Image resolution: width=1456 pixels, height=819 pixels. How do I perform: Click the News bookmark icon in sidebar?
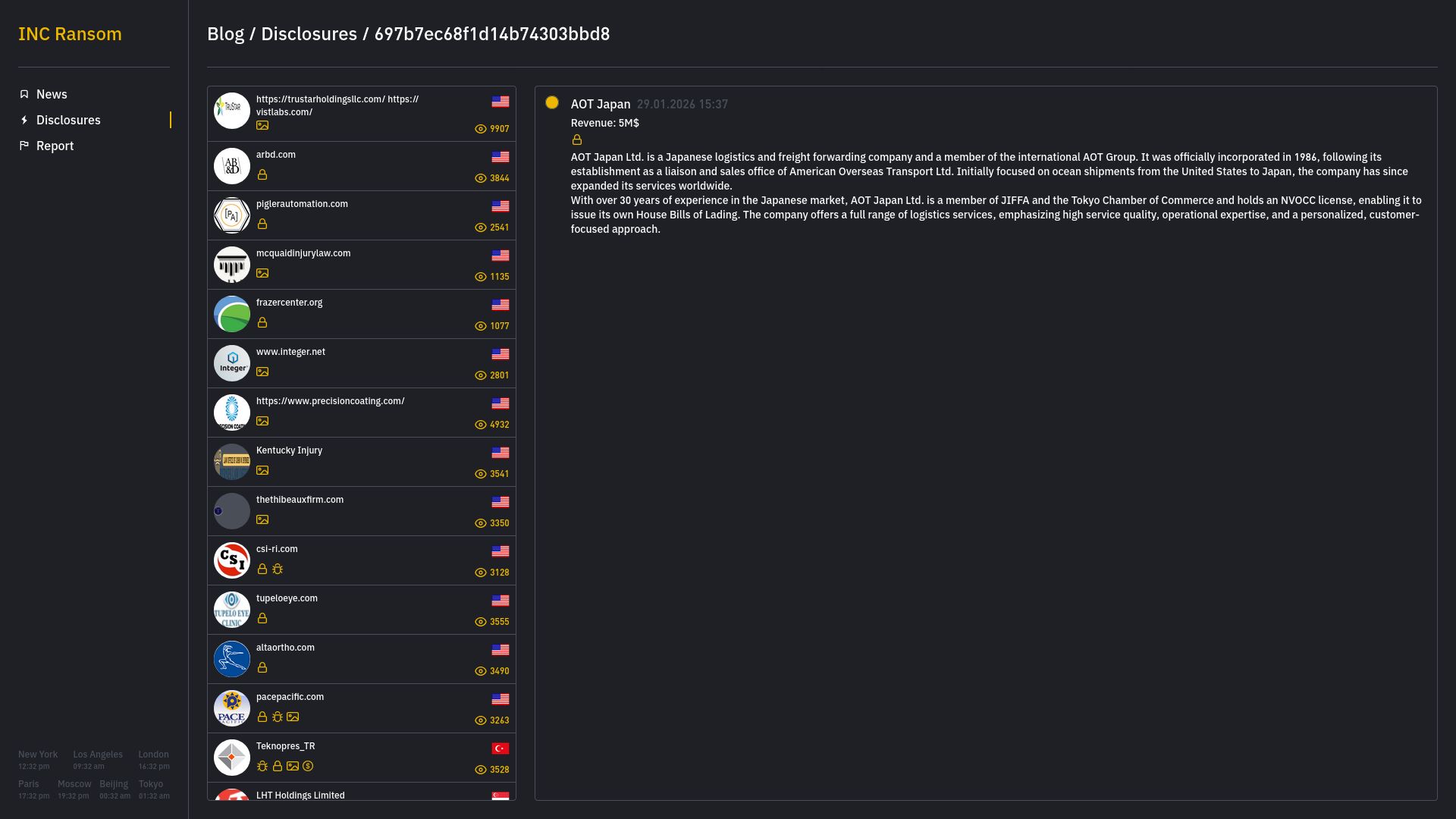click(24, 94)
